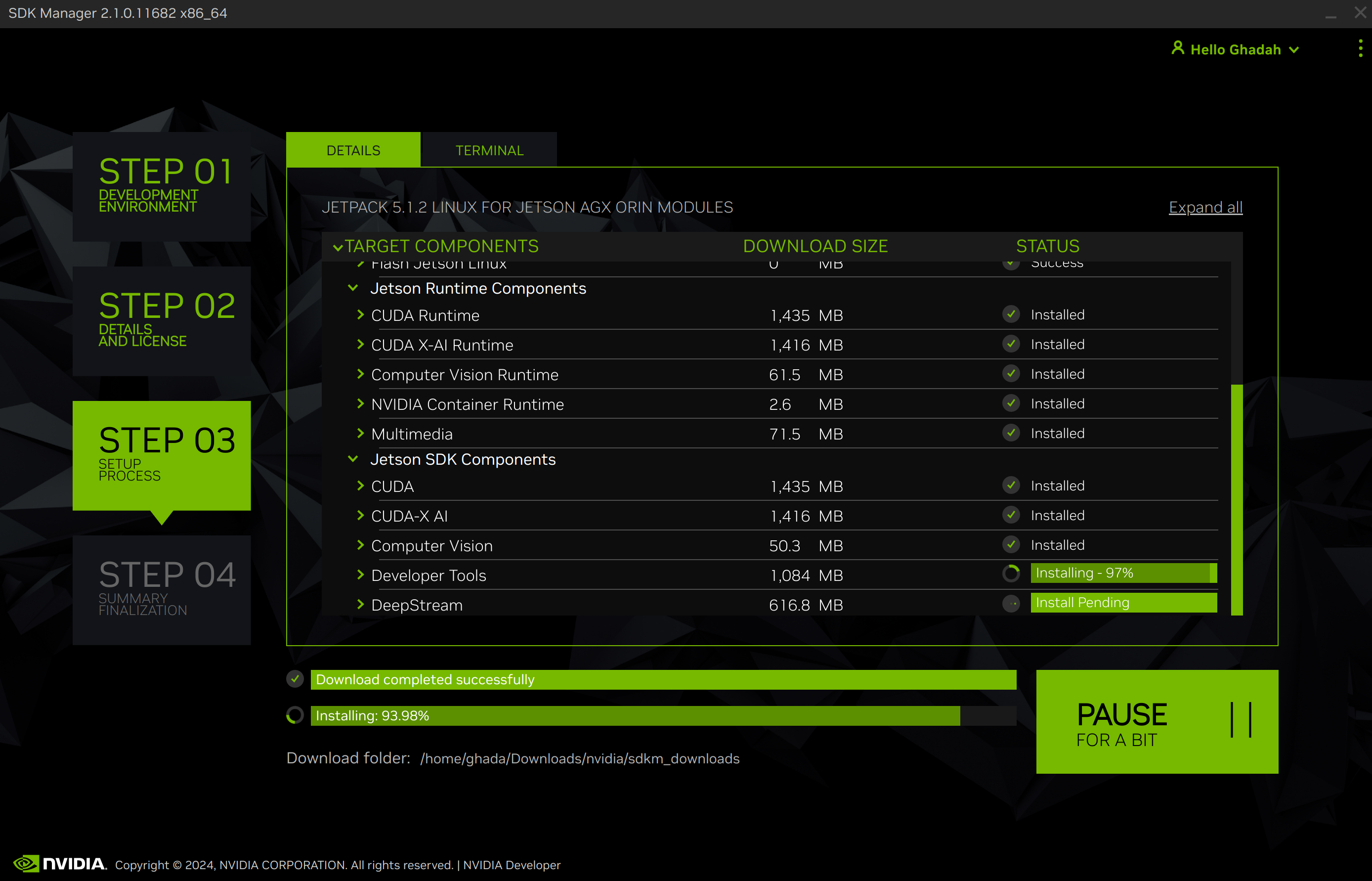1372x881 pixels.
Task: Switch to the TERMINAL tab
Action: [489, 149]
